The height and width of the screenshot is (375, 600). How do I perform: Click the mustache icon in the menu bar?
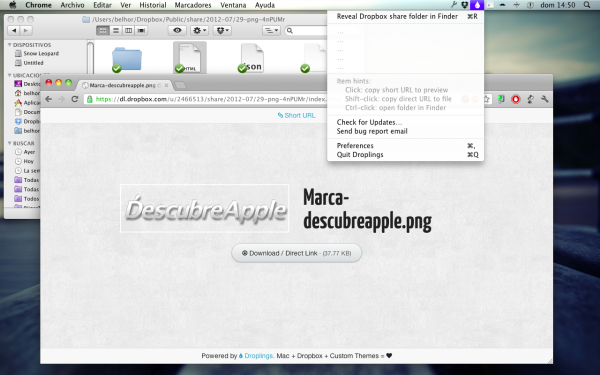coord(502,5)
